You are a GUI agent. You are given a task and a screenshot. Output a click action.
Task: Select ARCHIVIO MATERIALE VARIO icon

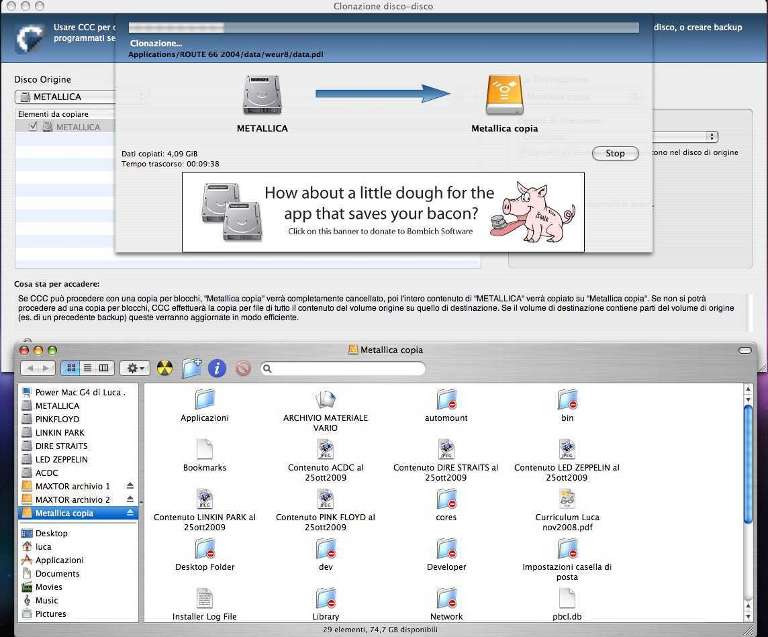pos(325,400)
